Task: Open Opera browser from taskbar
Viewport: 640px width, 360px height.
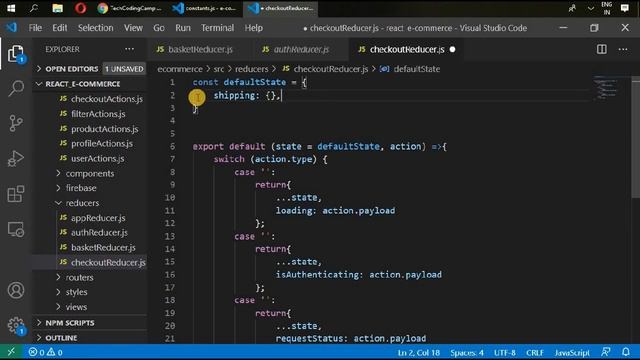Action: [x=80, y=8]
